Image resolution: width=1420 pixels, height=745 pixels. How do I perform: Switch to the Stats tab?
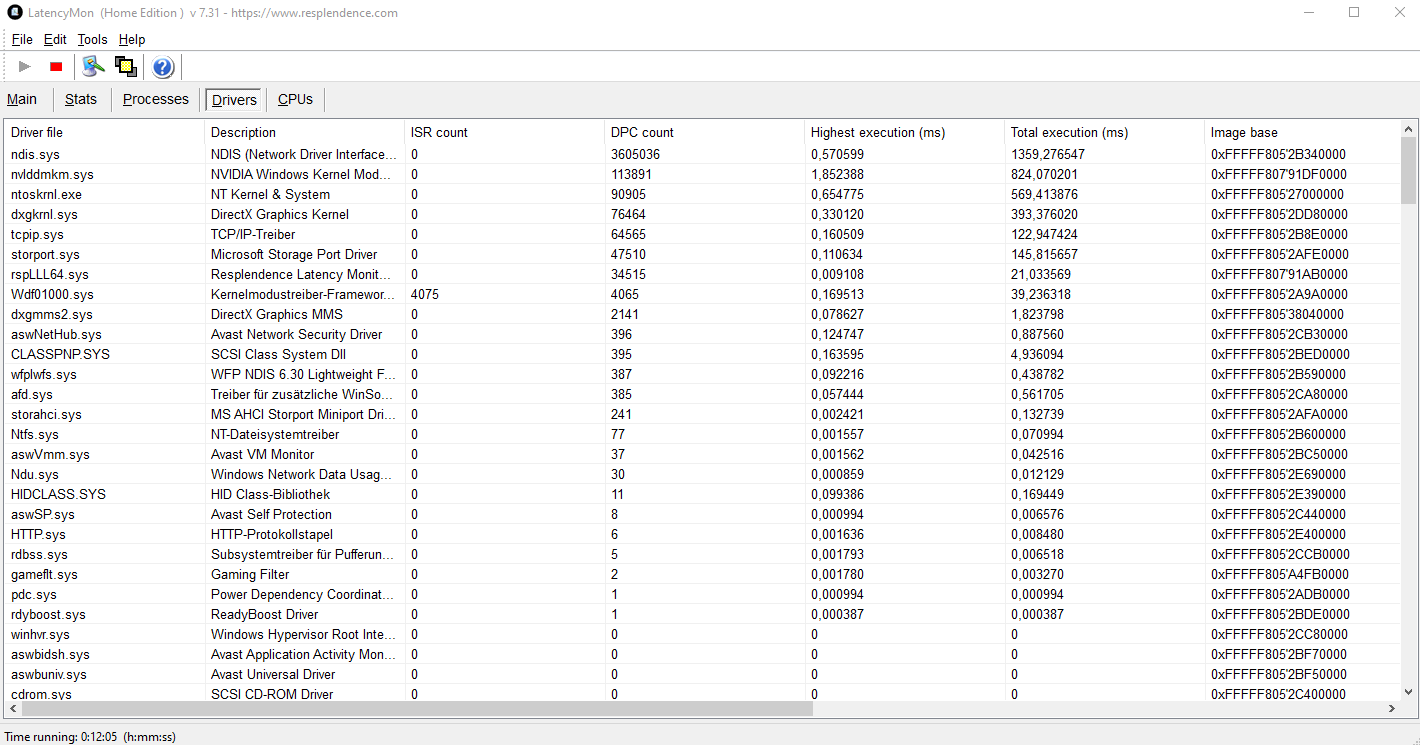(x=81, y=99)
